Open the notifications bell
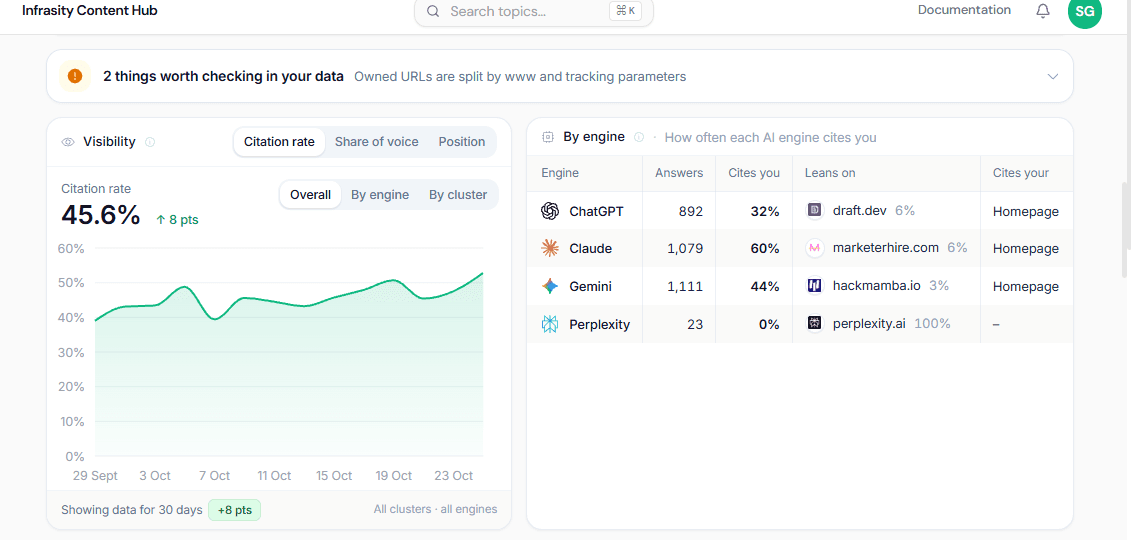Viewport: 1131px width, 540px height. [1042, 12]
